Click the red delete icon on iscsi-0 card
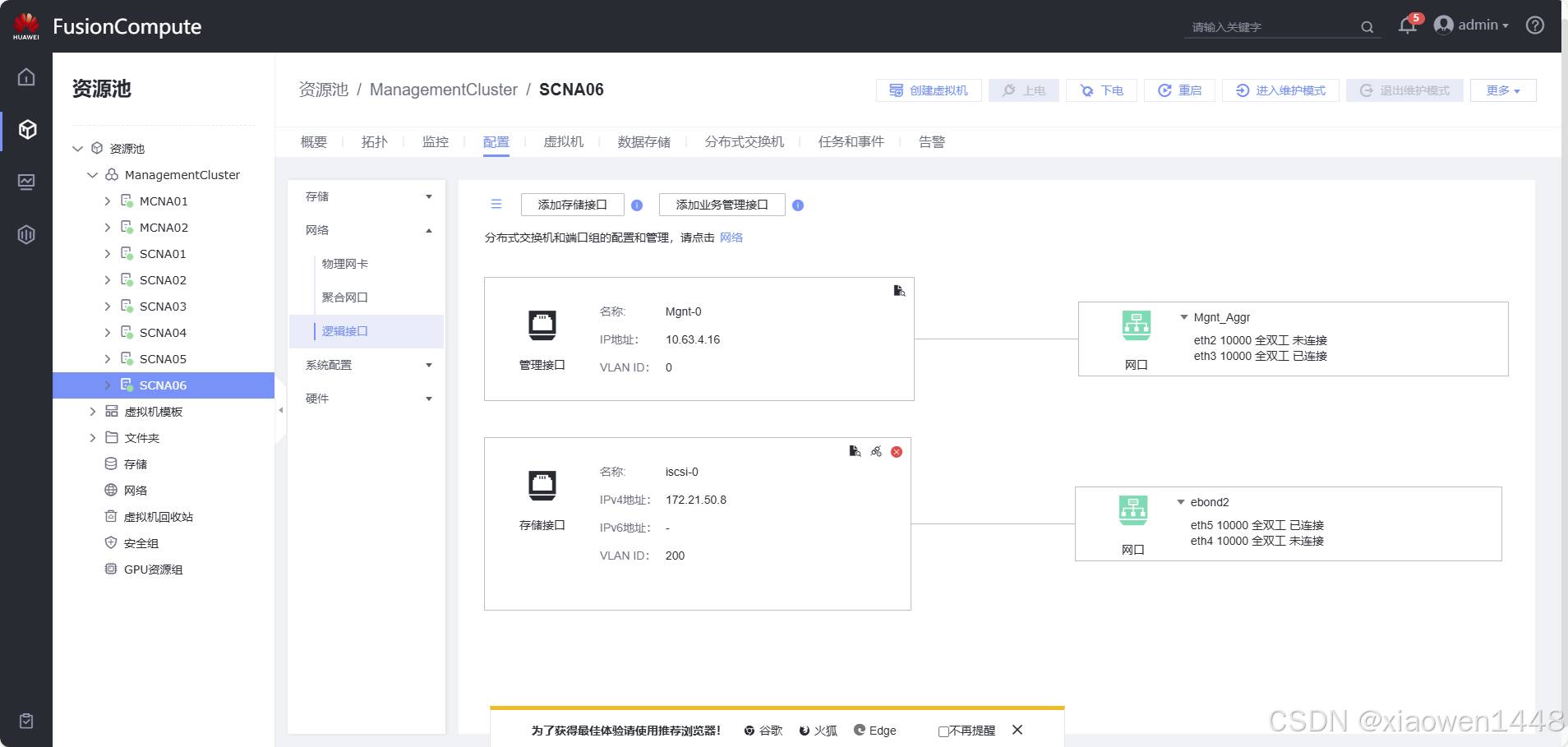The width and height of the screenshot is (1568, 747). 897,452
